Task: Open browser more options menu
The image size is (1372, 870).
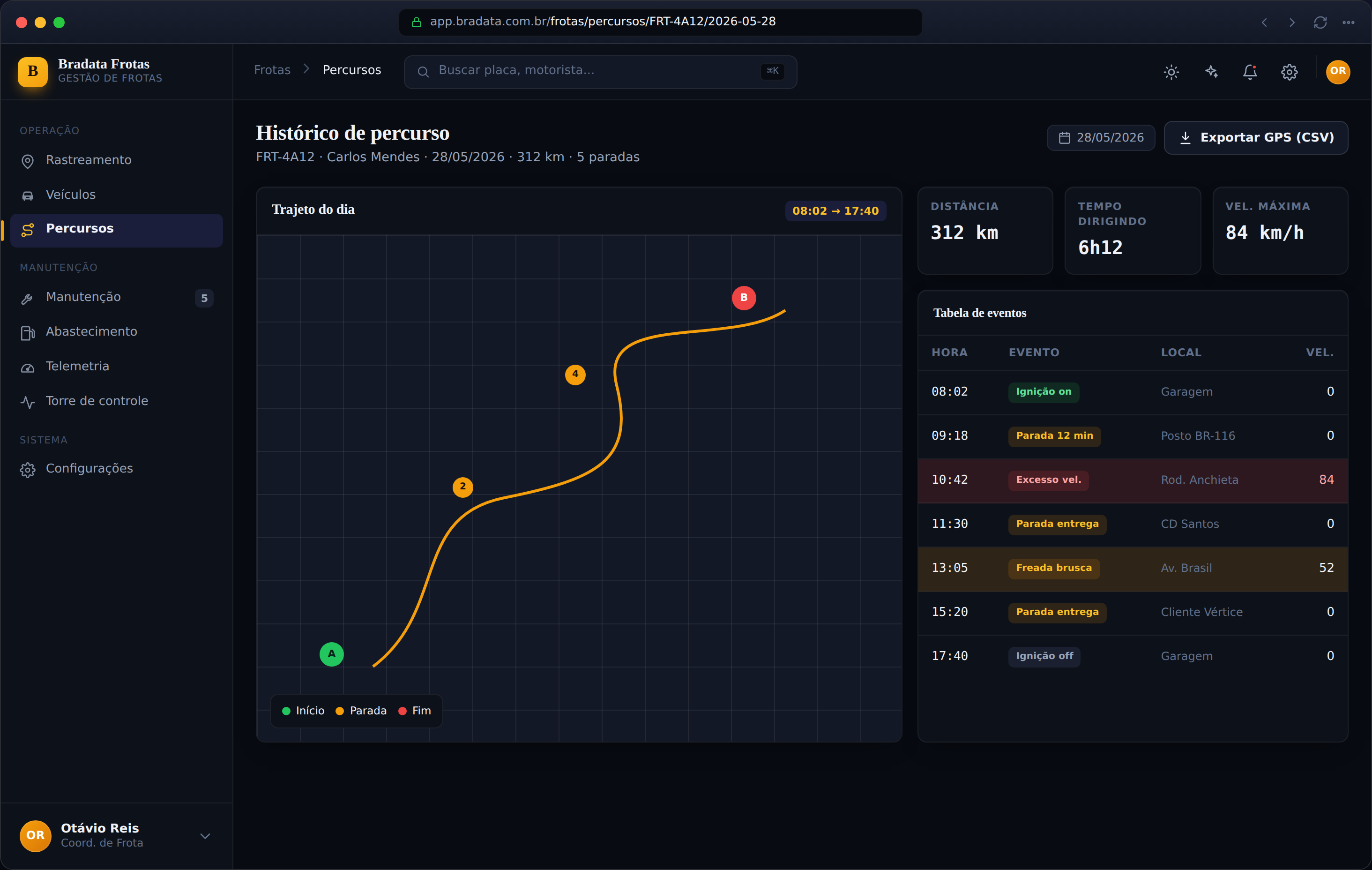Action: (1348, 22)
